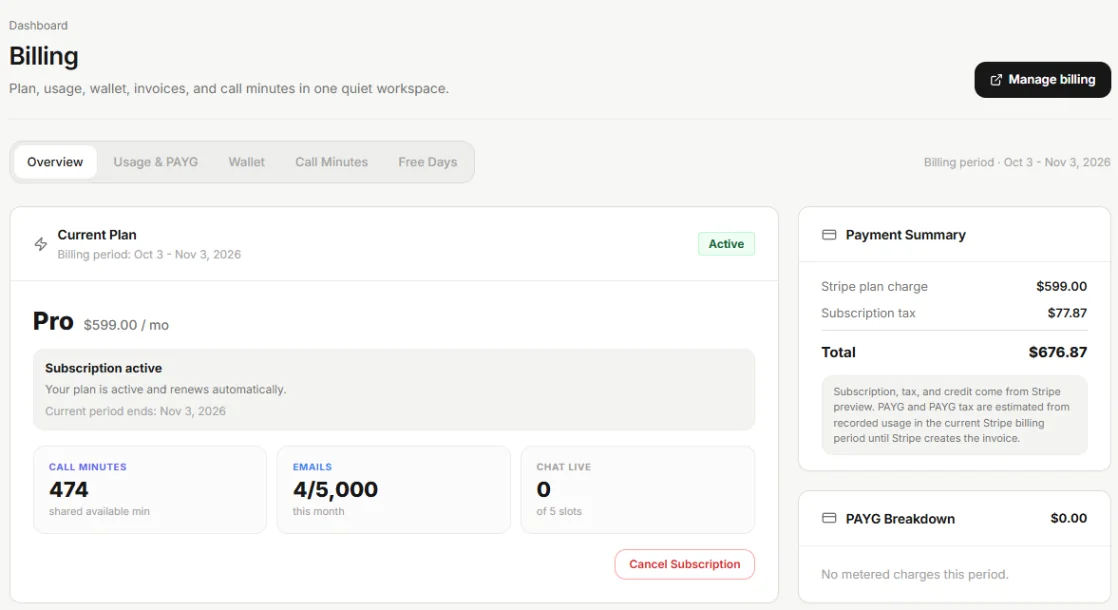The width and height of the screenshot is (1118, 610).
Task: Click the 'this month' label under Emails
Action: (318, 512)
